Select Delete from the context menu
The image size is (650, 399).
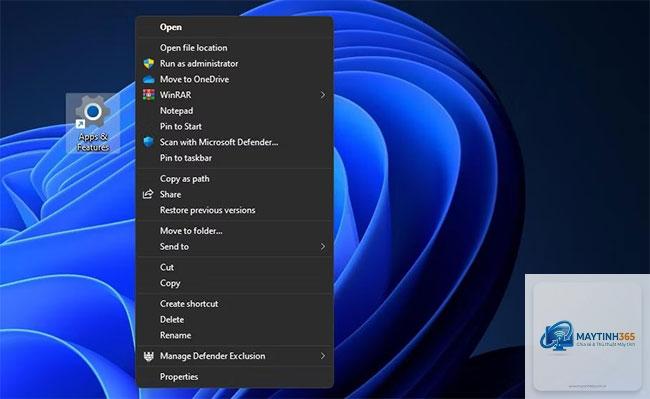[235, 320]
